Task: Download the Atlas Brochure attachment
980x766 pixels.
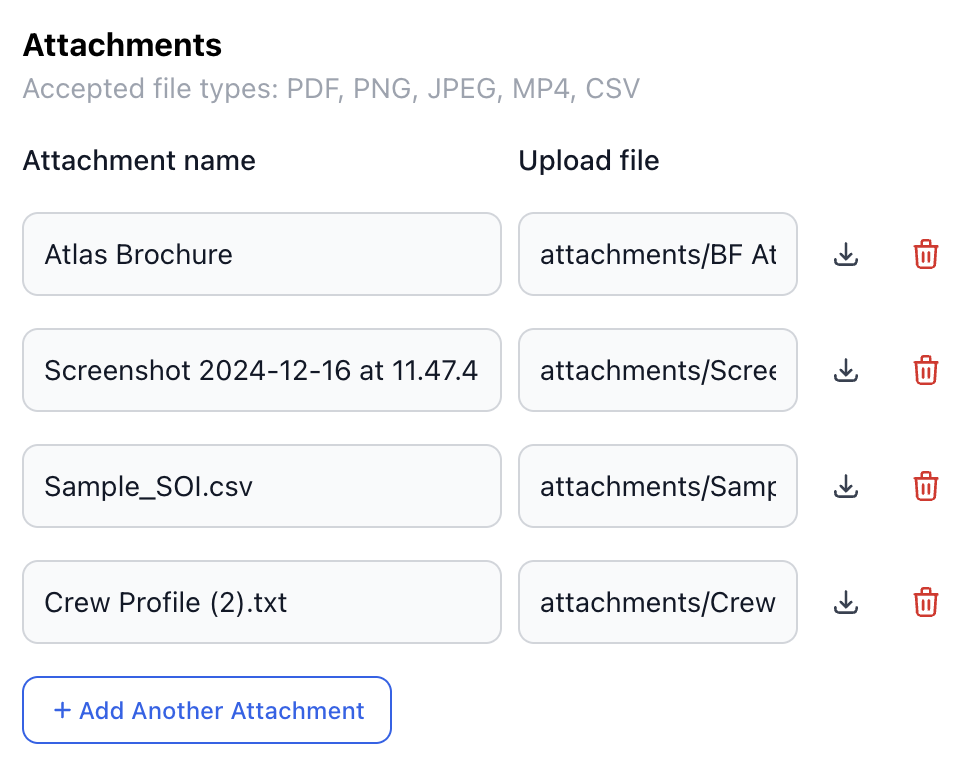Action: click(x=846, y=255)
